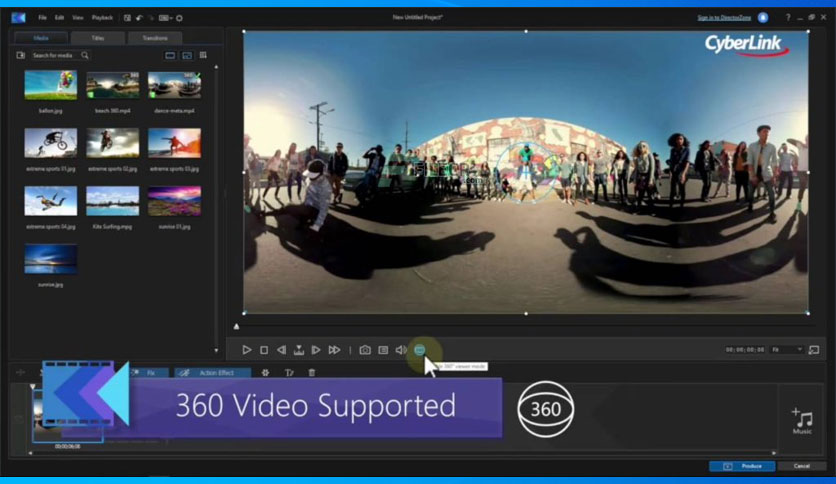This screenshot has height=484, width=836.
Task: Stop the preview playback
Action: coord(264,350)
